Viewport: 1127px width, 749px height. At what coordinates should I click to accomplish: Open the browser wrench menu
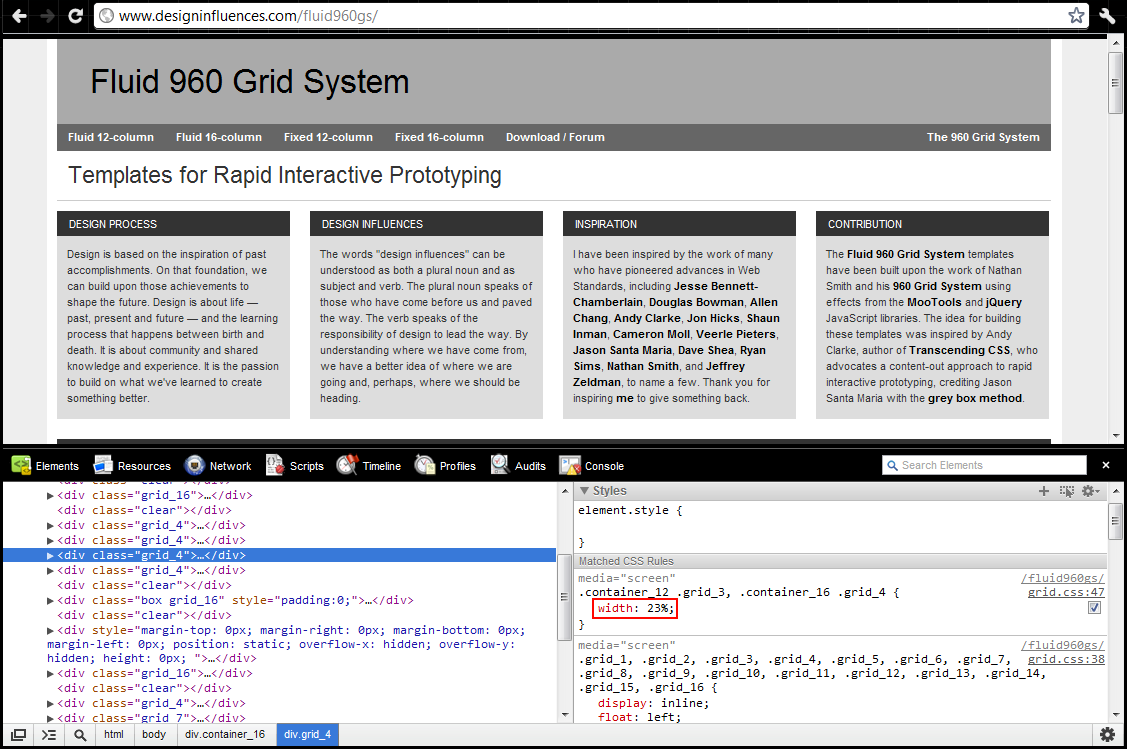click(1107, 15)
